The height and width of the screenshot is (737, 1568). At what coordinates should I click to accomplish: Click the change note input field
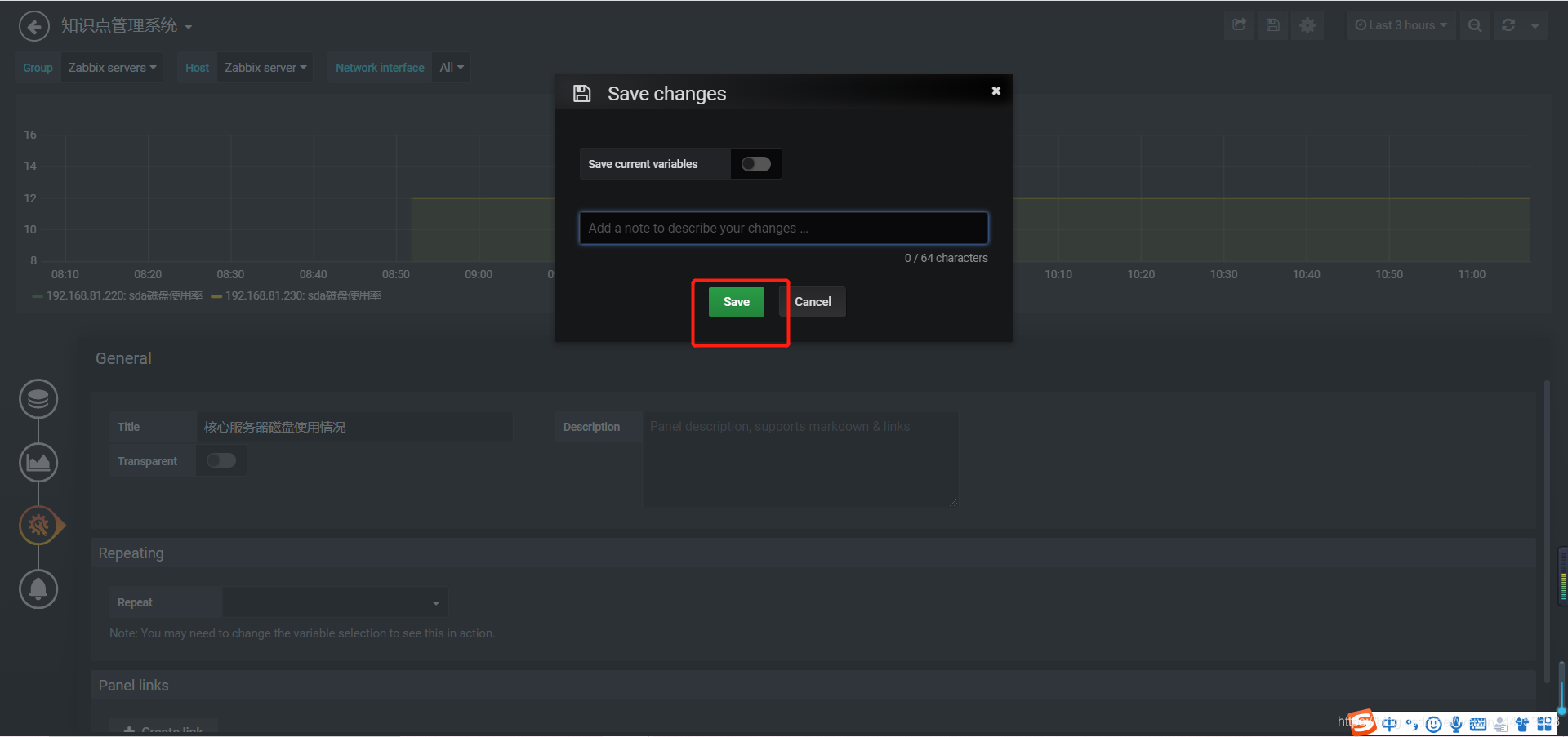pos(784,229)
